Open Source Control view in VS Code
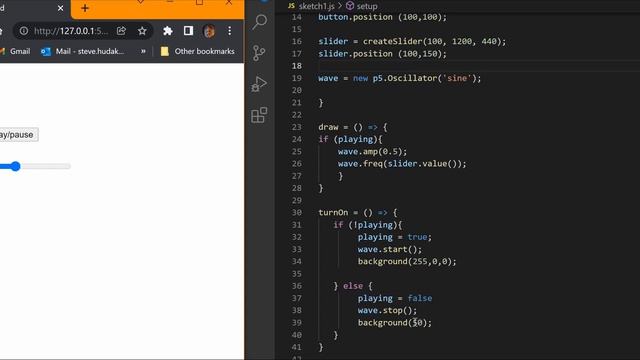 point(259,53)
